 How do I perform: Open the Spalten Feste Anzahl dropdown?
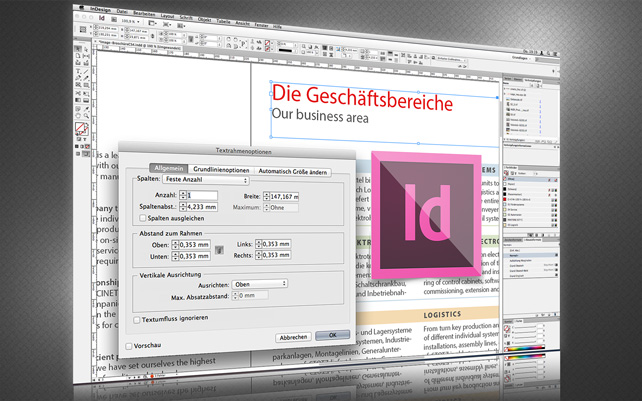[x=206, y=180]
